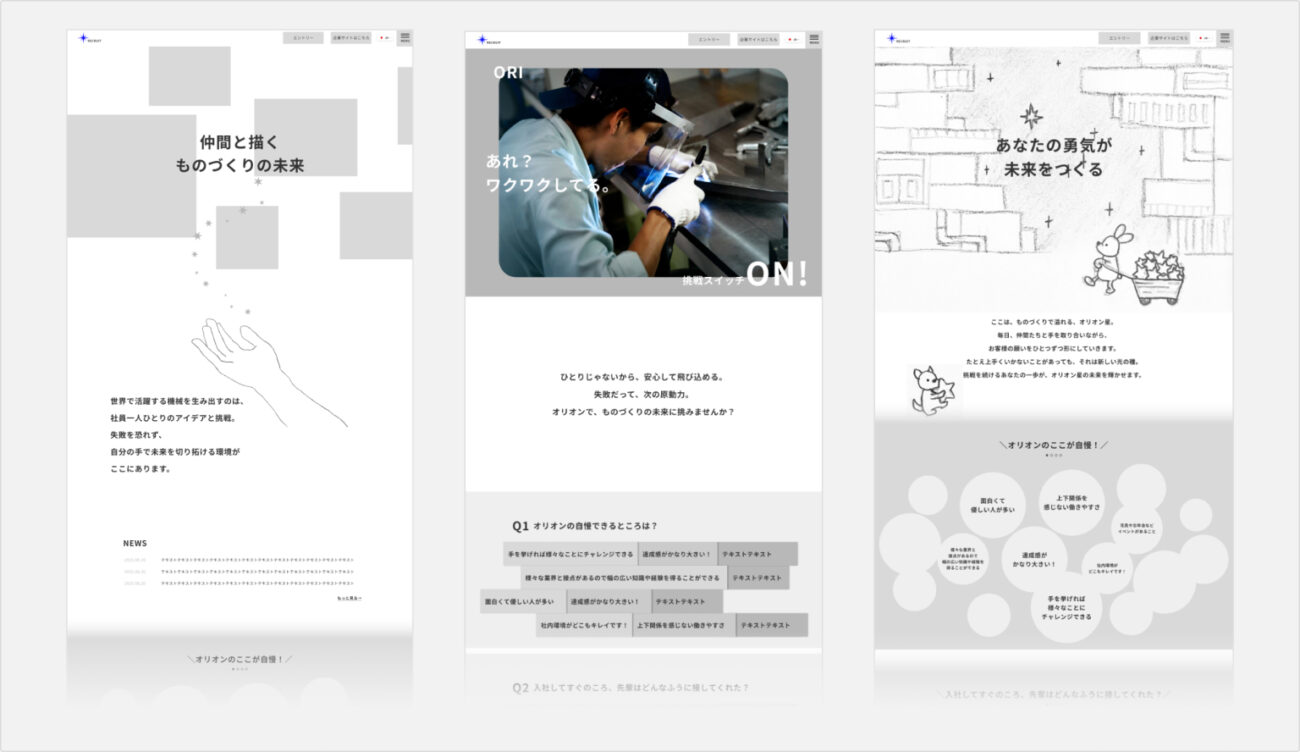Click welder hero photo in middle mockup
Viewport: 1300px width, 752px height.
pyautogui.click(x=642, y=172)
